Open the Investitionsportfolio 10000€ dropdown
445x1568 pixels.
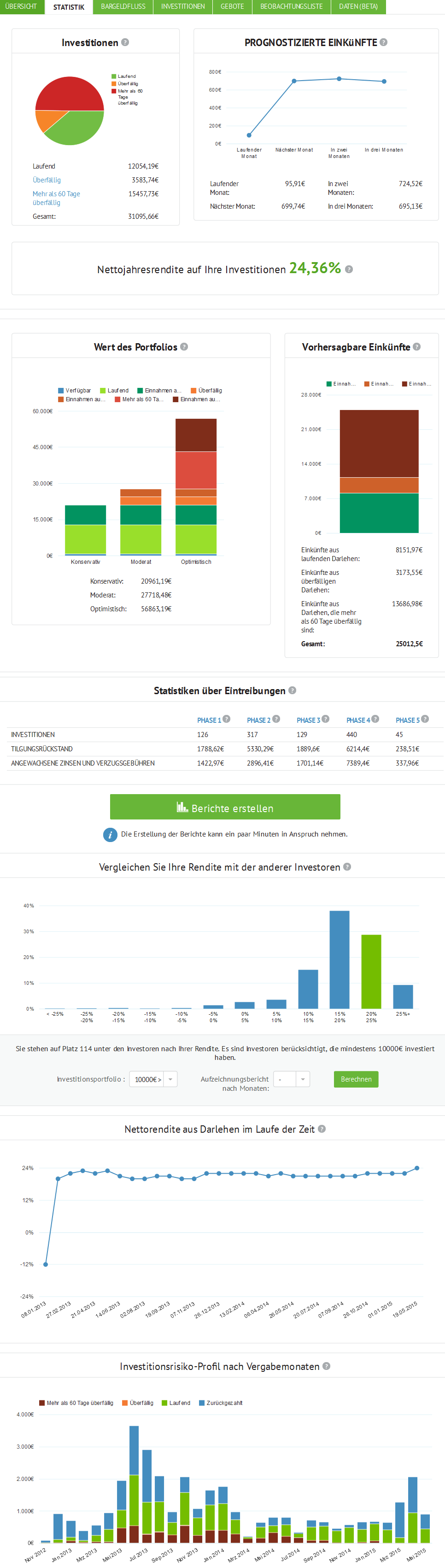153,1079
